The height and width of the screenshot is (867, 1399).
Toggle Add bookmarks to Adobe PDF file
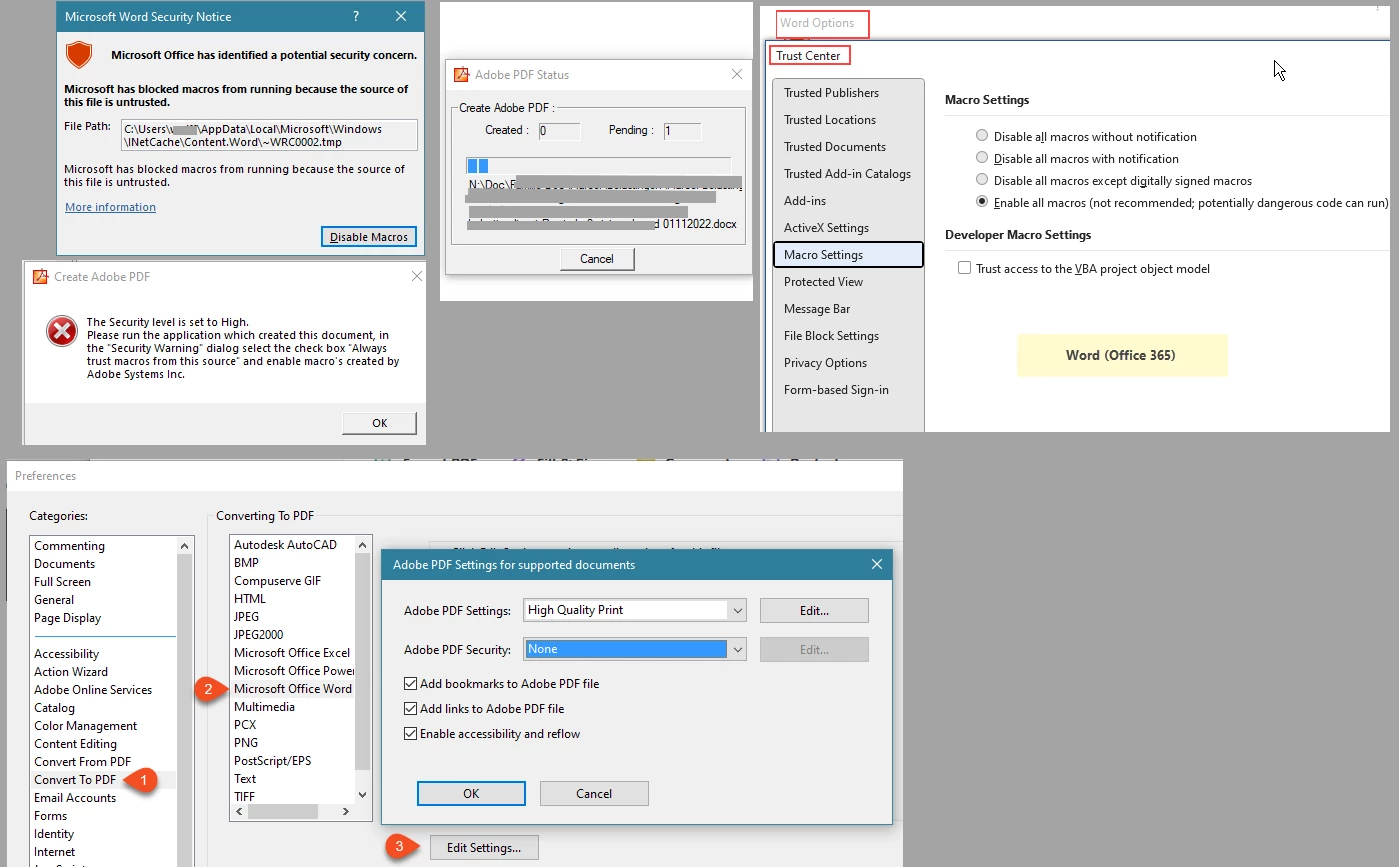coord(410,684)
